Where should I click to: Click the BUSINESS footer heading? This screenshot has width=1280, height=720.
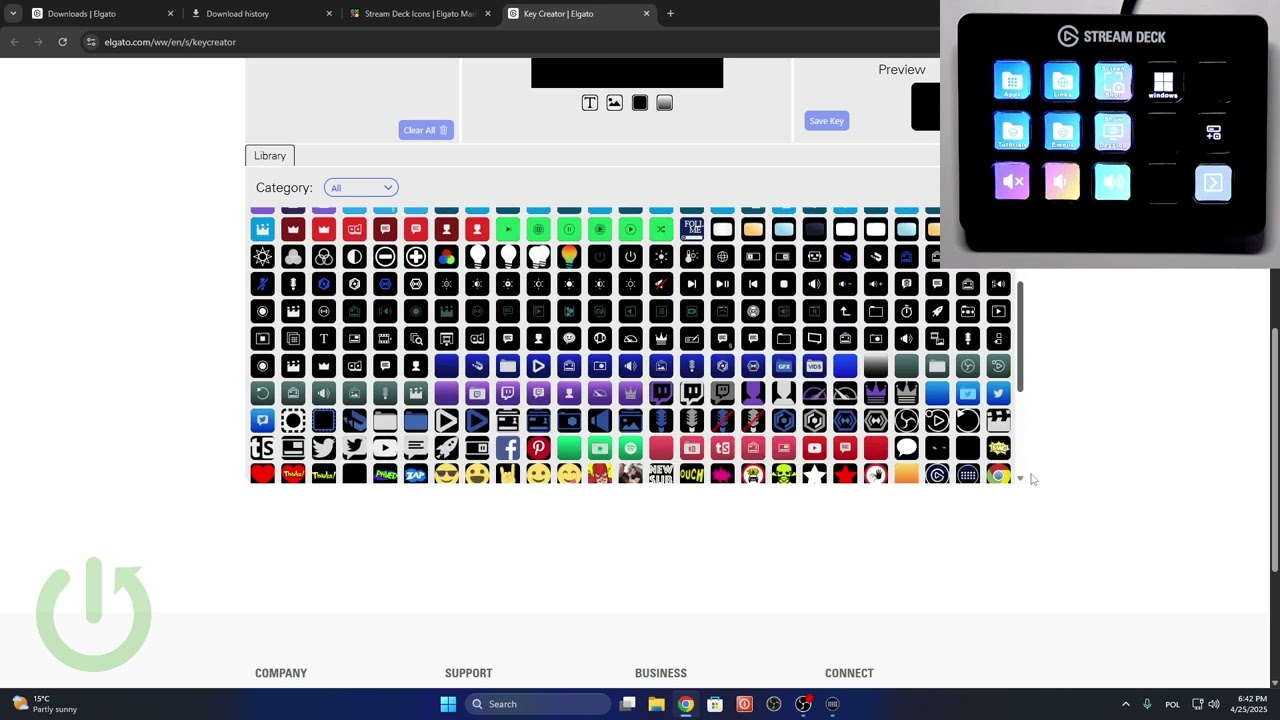661,673
